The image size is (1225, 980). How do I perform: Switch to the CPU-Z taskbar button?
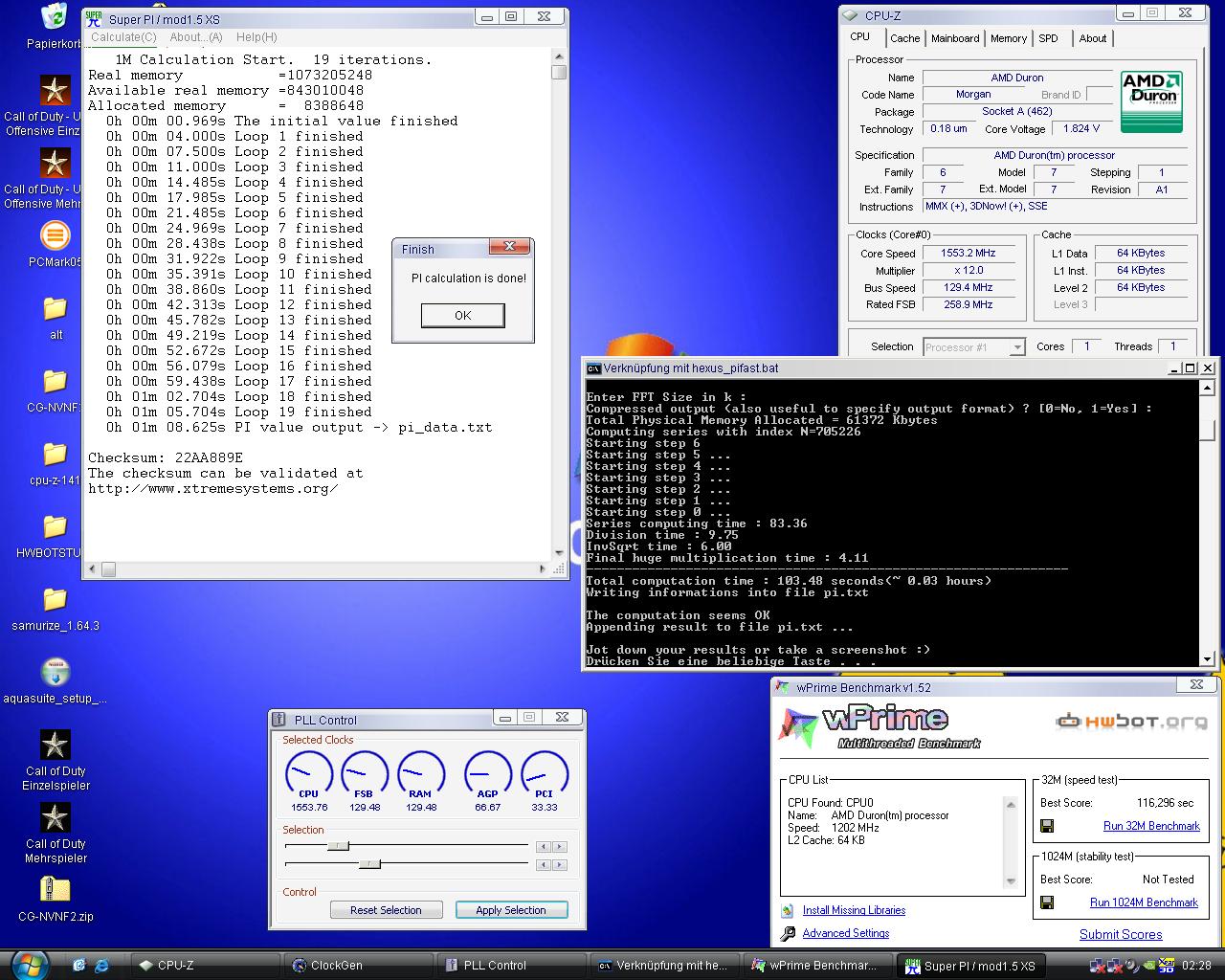[204, 966]
